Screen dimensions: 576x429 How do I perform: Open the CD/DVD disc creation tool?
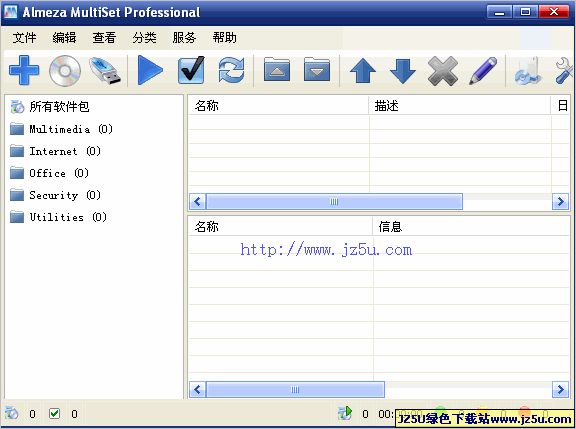[65, 71]
